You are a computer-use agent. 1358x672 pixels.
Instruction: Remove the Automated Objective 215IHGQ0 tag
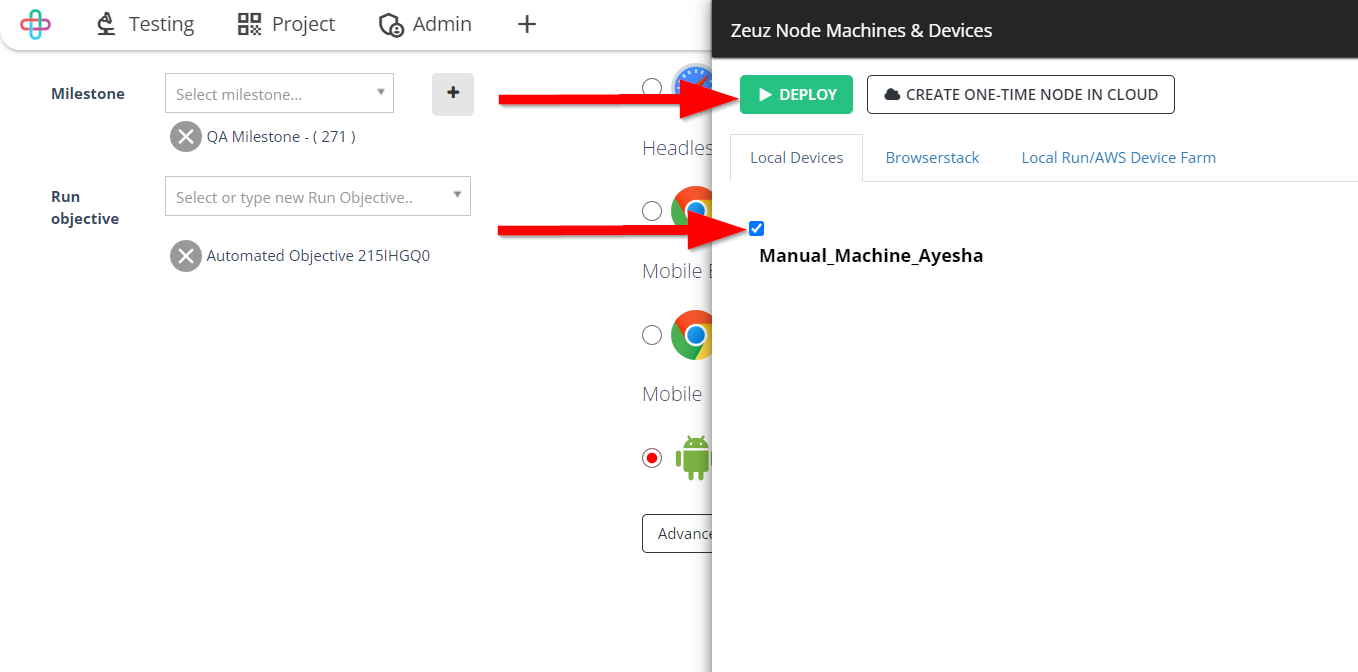pyautogui.click(x=185, y=256)
